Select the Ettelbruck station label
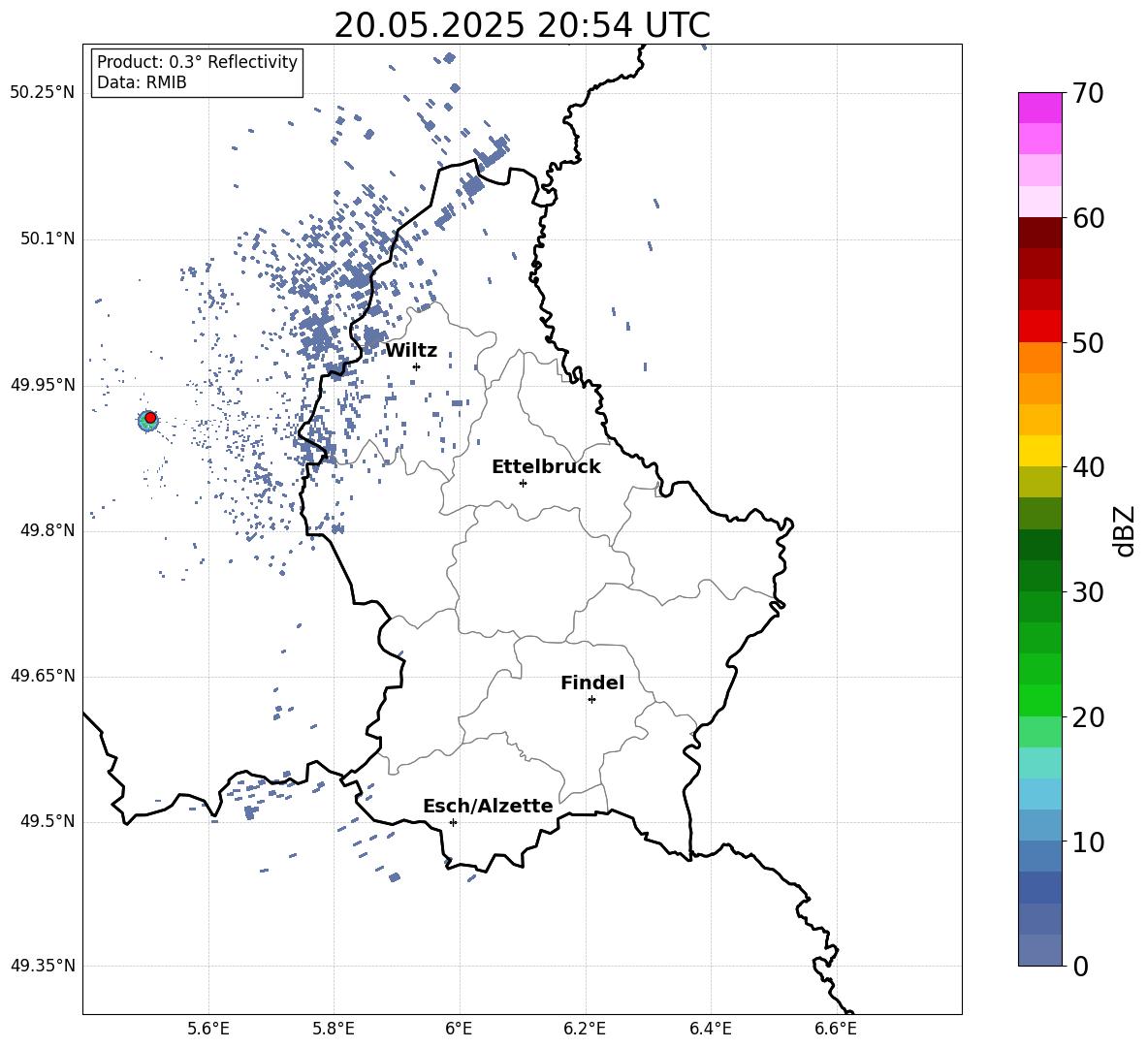Screen dimensions: 1148x1048 (x=546, y=467)
